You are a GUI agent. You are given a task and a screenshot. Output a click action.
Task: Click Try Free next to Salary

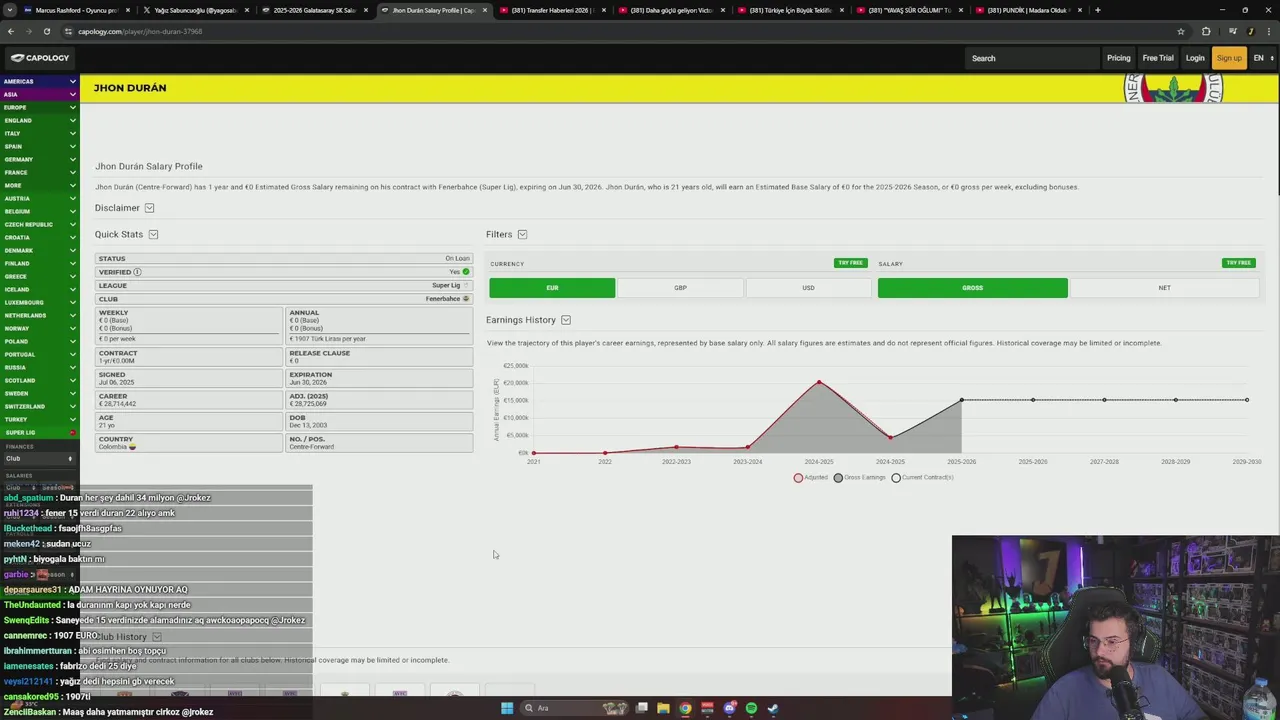point(1239,263)
